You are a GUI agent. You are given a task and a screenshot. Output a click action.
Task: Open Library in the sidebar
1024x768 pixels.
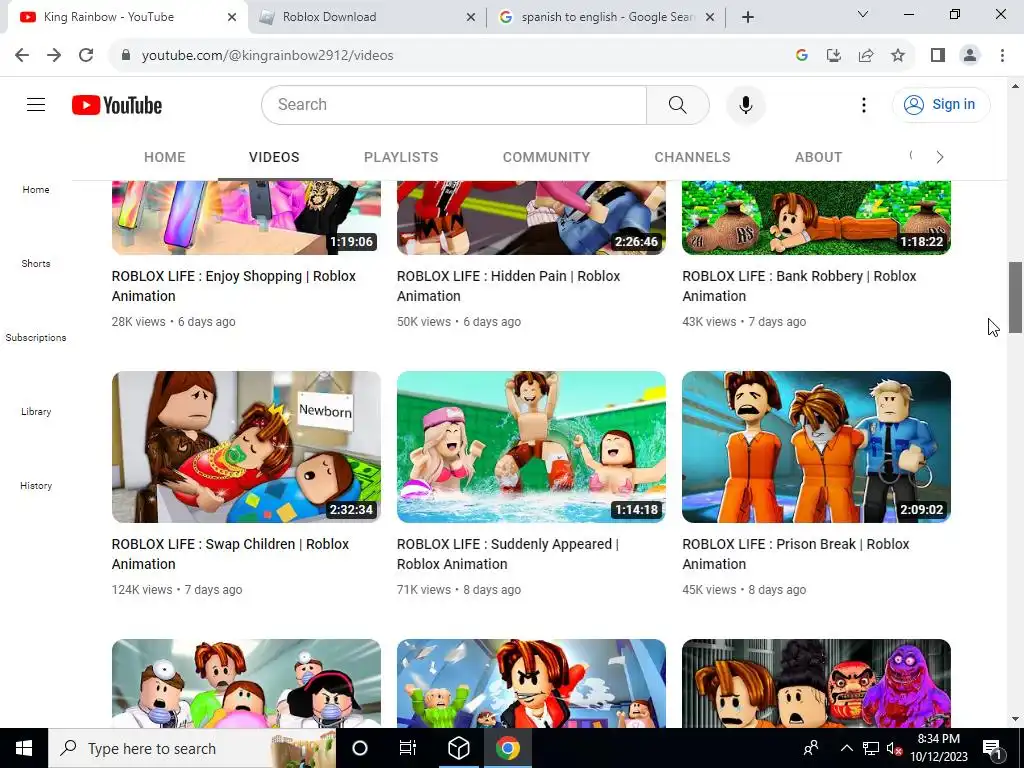click(36, 411)
